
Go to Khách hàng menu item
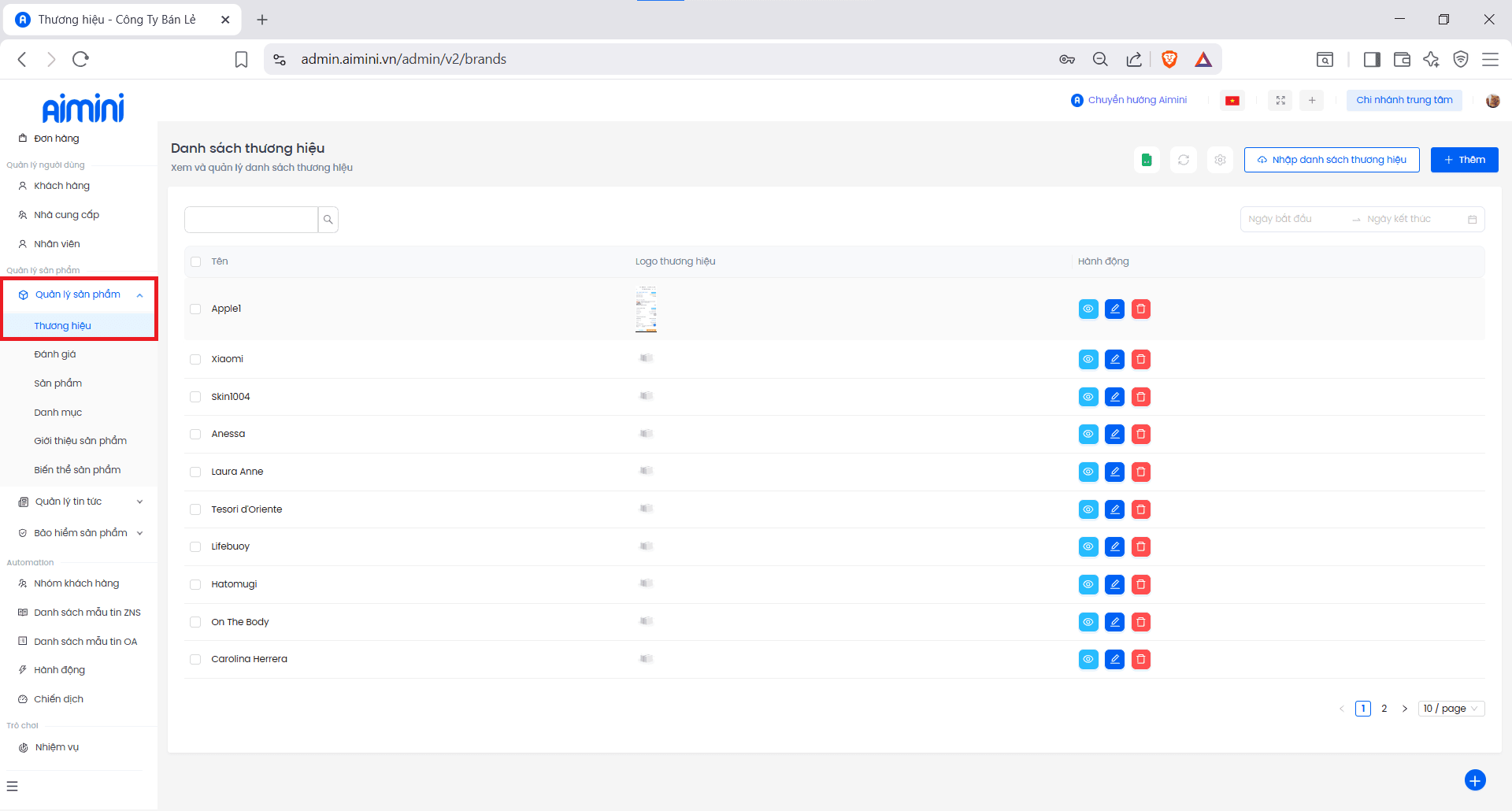(61, 186)
